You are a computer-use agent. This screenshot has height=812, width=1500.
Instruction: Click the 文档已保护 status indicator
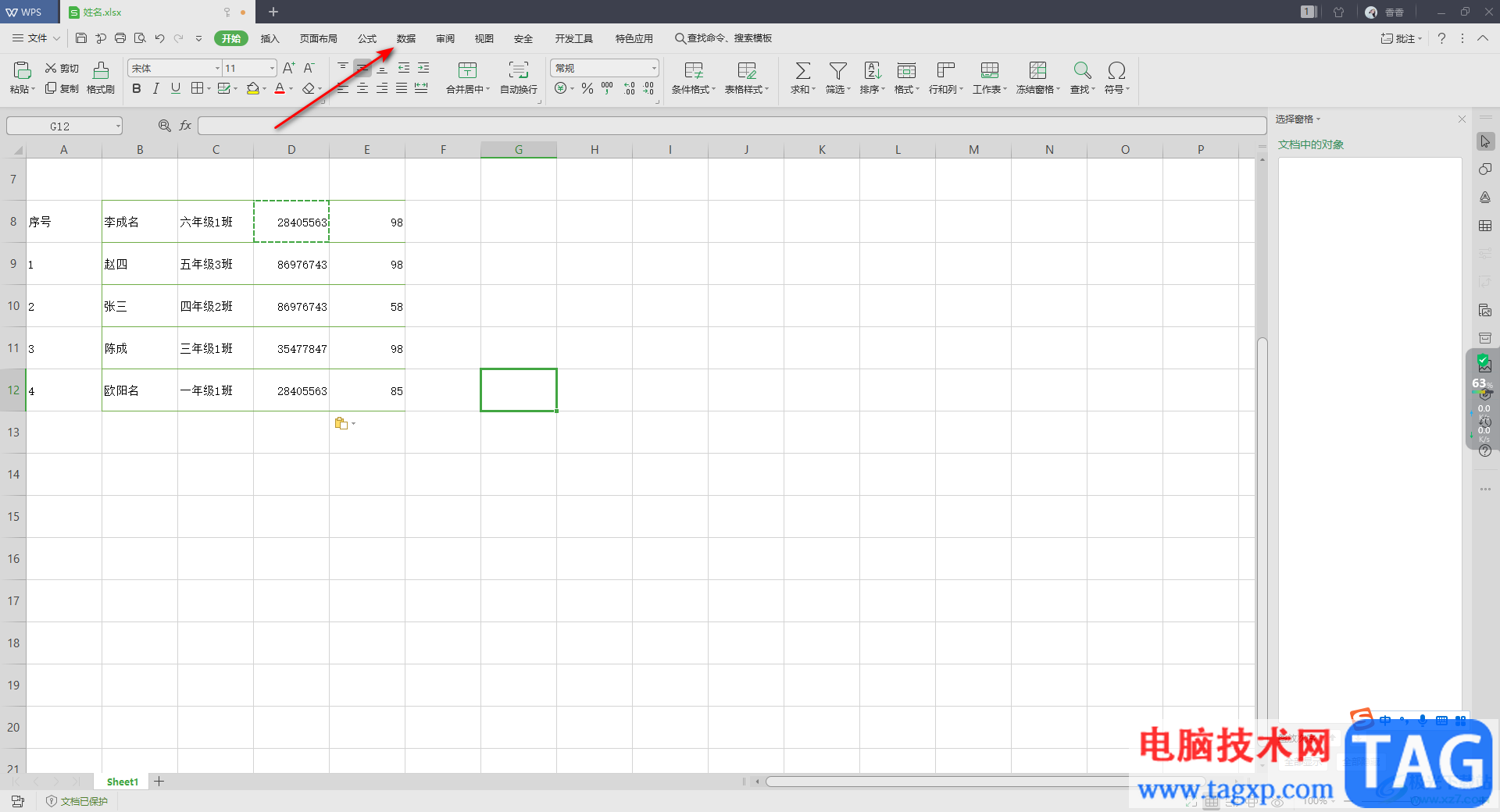(x=77, y=801)
